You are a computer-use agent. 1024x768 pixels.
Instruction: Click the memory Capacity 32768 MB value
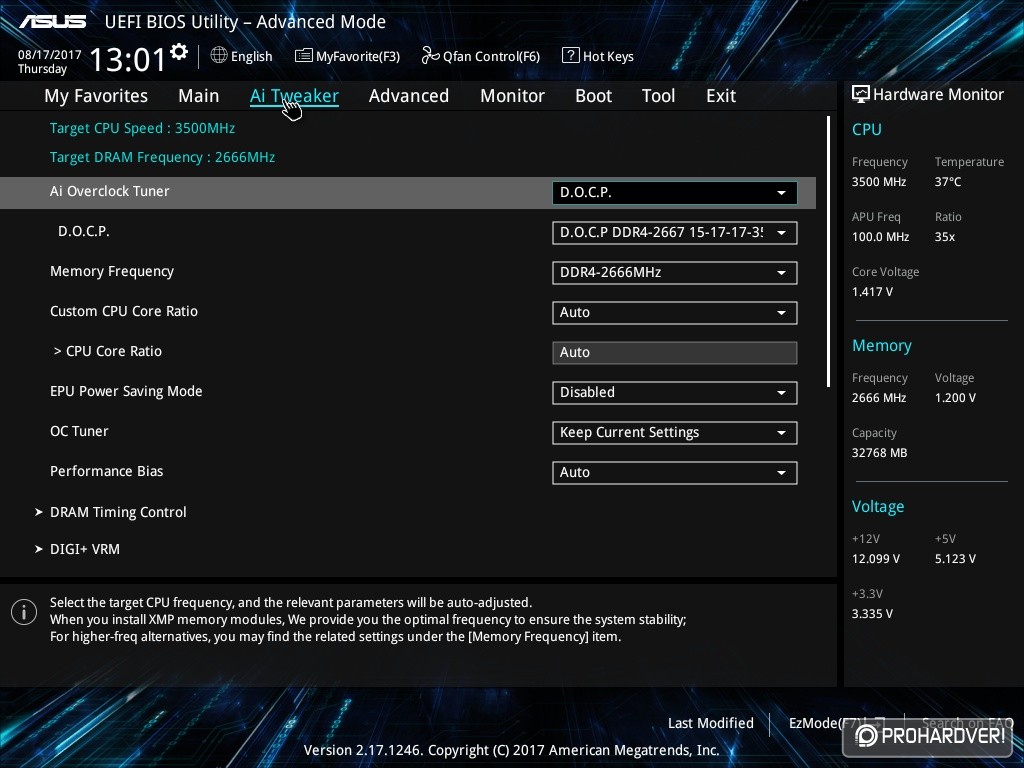(x=879, y=453)
